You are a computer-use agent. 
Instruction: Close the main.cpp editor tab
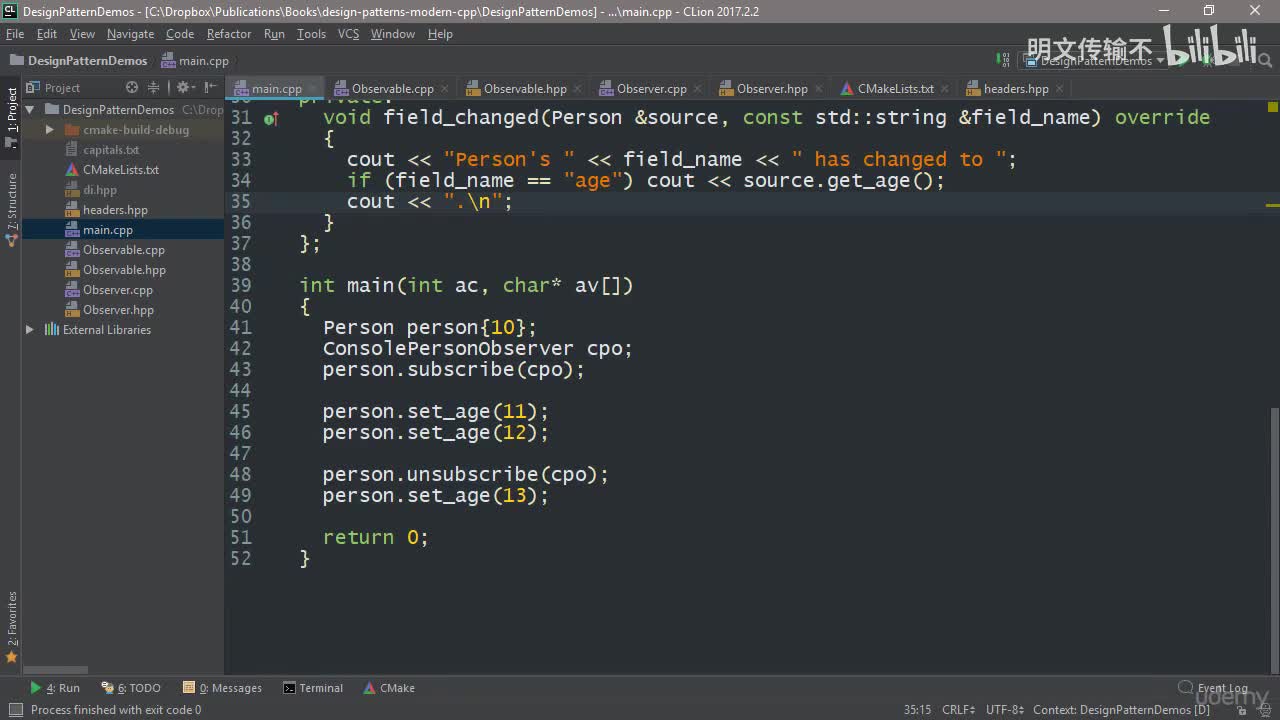point(314,89)
